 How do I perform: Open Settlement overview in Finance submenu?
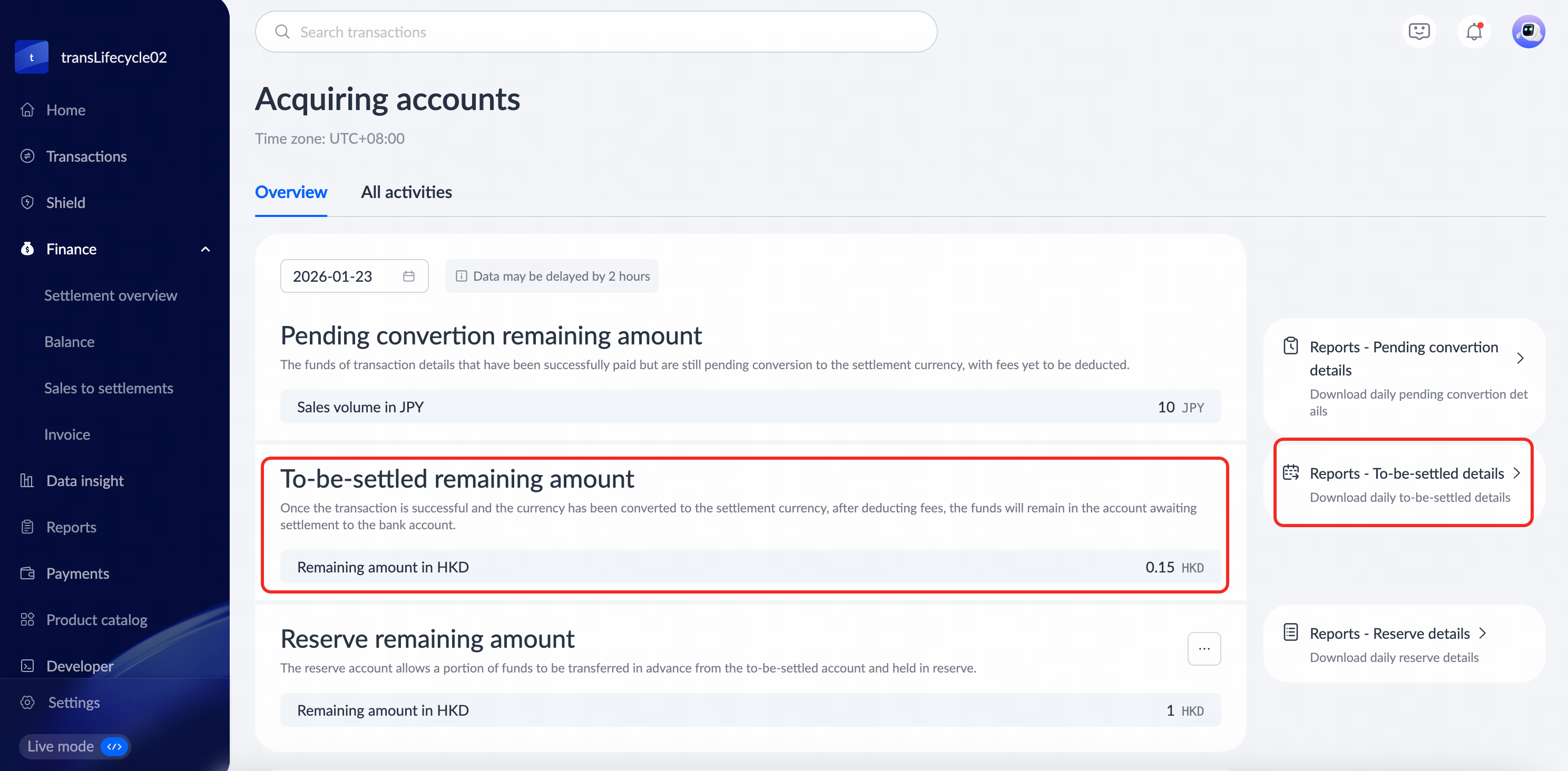pos(111,295)
